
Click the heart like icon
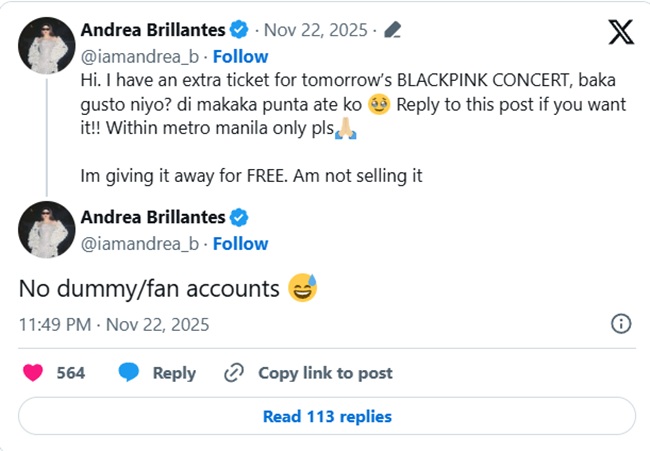click(x=33, y=373)
